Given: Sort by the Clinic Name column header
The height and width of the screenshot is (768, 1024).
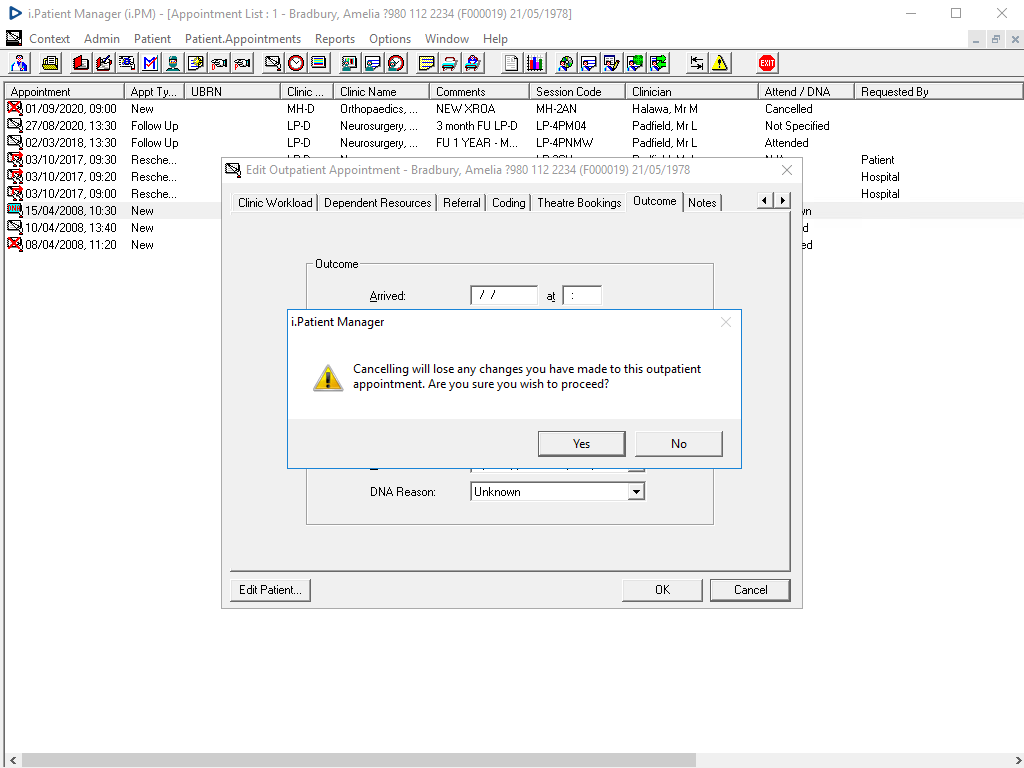Looking at the screenshot, I should (381, 92).
